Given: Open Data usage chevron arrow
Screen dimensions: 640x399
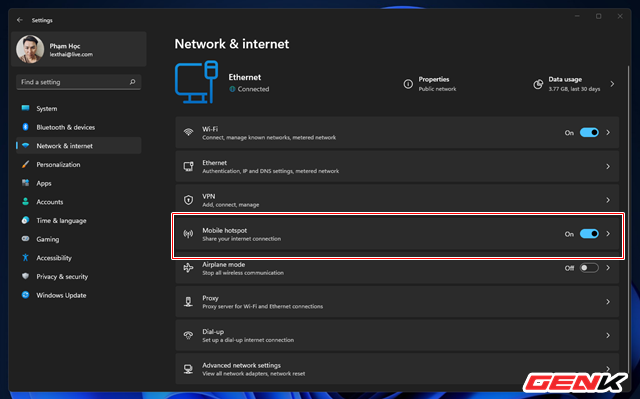Looking at the screenshot, I should click(612, 84).
